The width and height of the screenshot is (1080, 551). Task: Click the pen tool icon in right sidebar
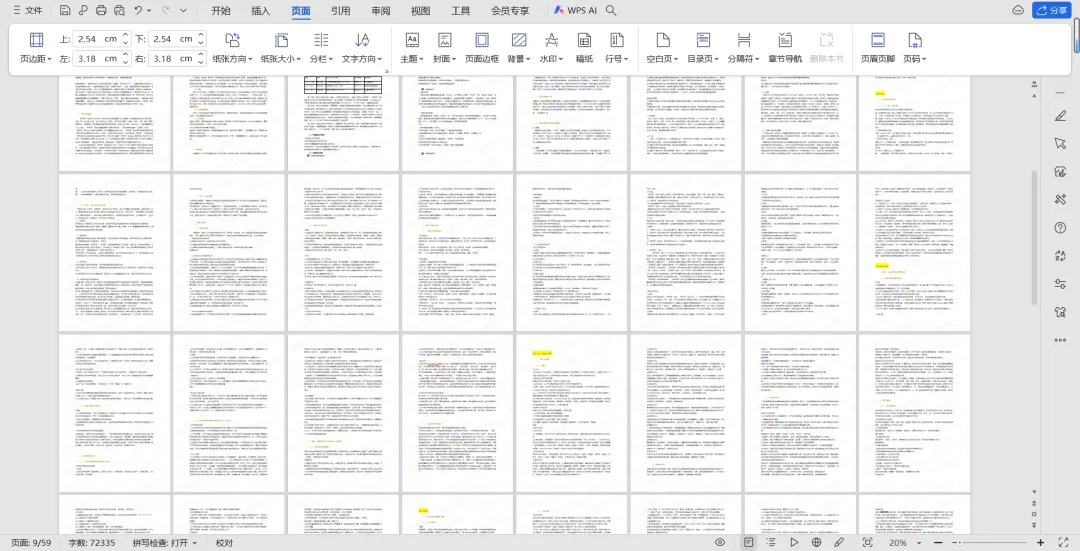(1060, 116)
